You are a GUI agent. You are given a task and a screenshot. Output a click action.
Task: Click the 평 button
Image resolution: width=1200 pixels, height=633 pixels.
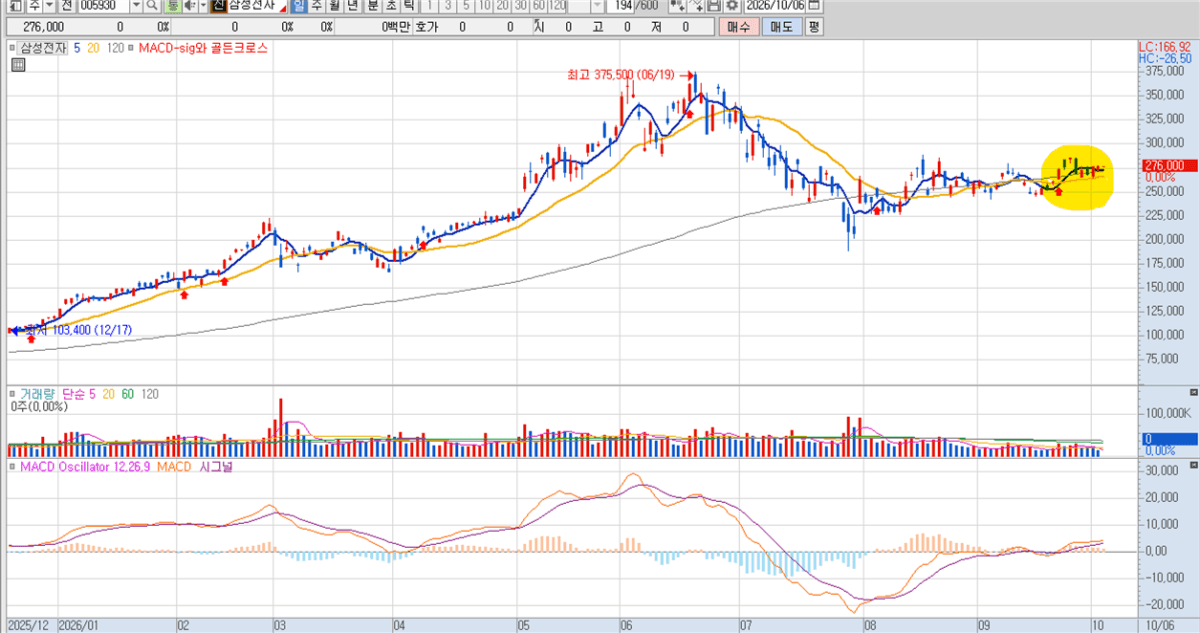pyautogui.click(x=814, y=28)
